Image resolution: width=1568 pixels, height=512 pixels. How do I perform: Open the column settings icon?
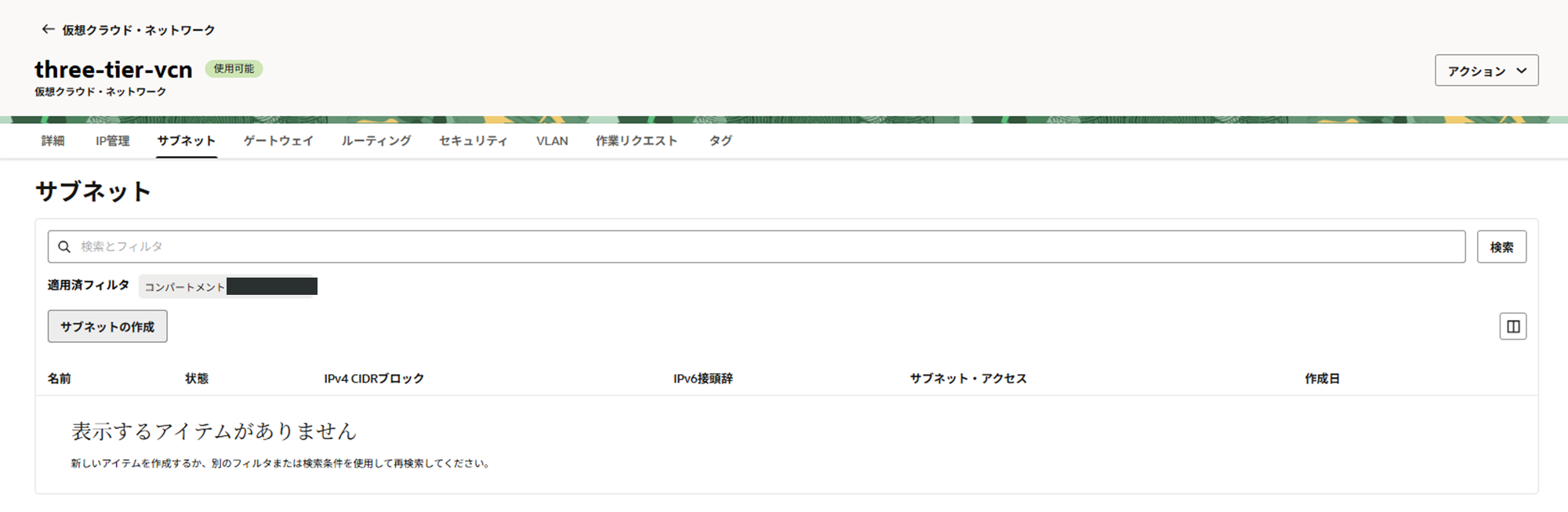pos(1513,326)
